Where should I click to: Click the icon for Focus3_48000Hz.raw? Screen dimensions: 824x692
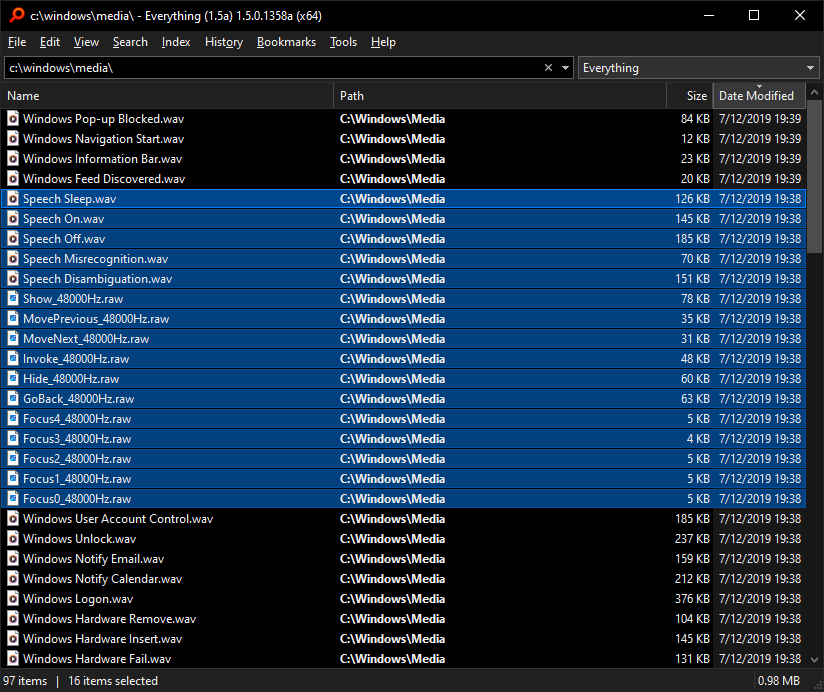[x=13, y=438]
